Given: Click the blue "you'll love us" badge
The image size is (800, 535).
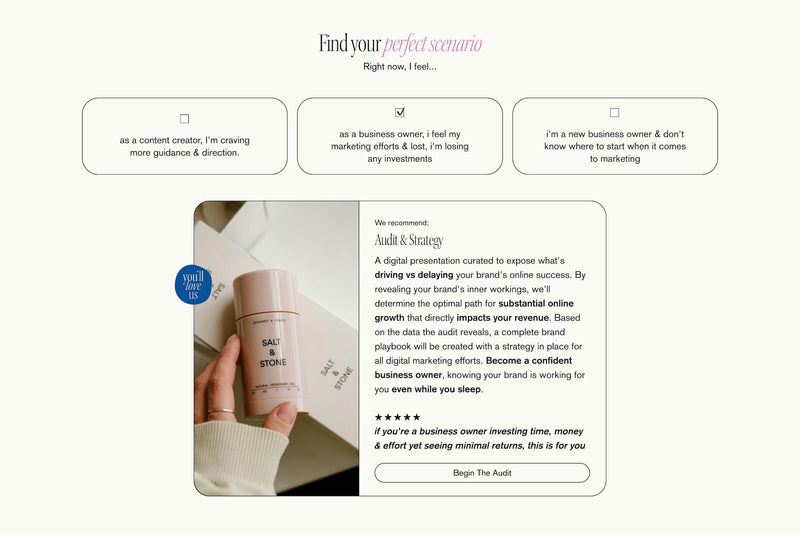Looking at the screenshot, I should click(x=193, y=285).
